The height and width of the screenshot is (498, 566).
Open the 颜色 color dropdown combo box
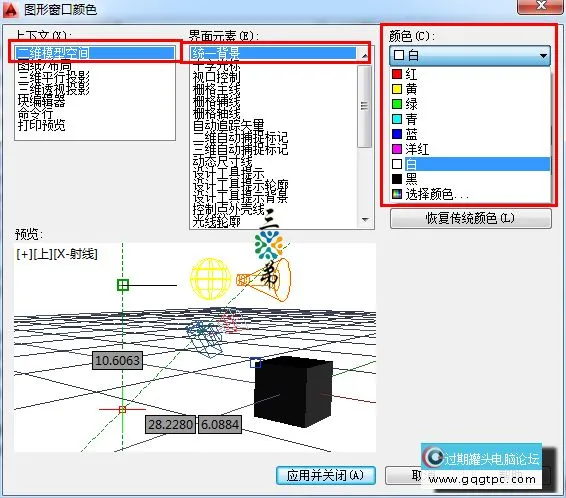coord(470,56)
